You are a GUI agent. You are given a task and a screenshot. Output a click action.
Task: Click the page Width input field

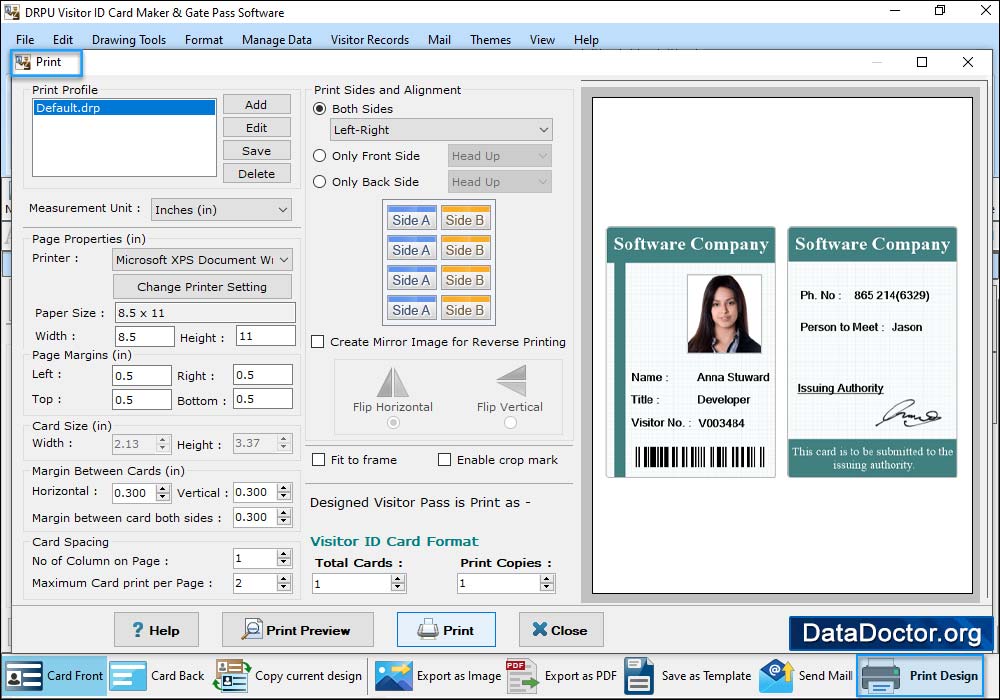(145, 337)
